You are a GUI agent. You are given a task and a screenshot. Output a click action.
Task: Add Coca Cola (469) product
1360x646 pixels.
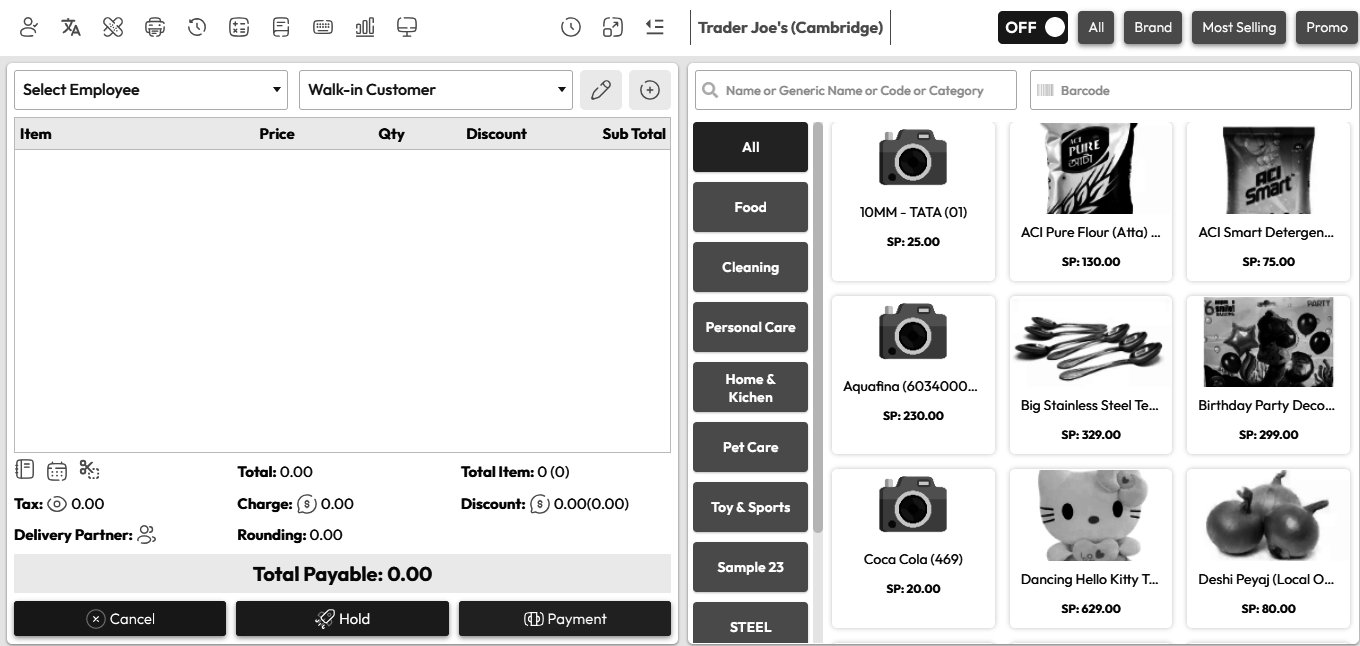913,548
